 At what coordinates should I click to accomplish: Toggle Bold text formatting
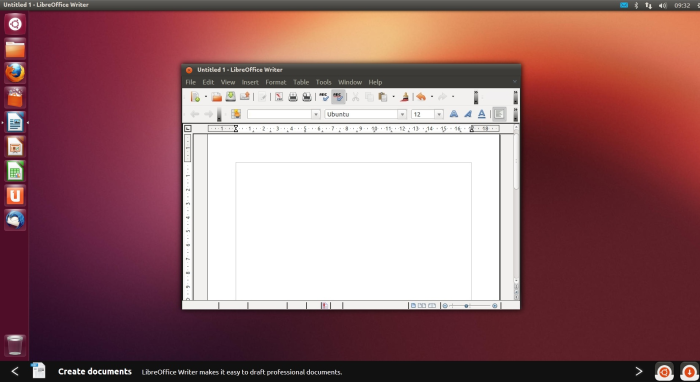(x=454, y=114)
